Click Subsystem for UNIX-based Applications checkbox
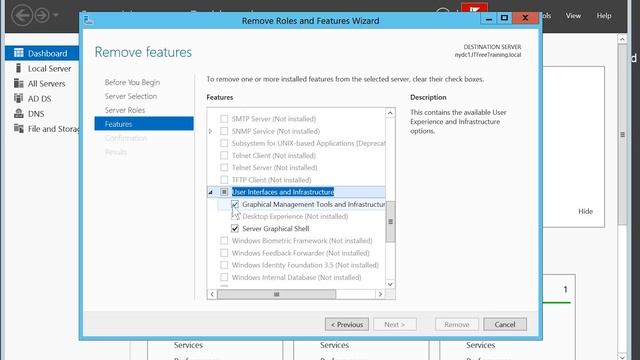Viewport: 640px width, 360px height. coord(224,143)
